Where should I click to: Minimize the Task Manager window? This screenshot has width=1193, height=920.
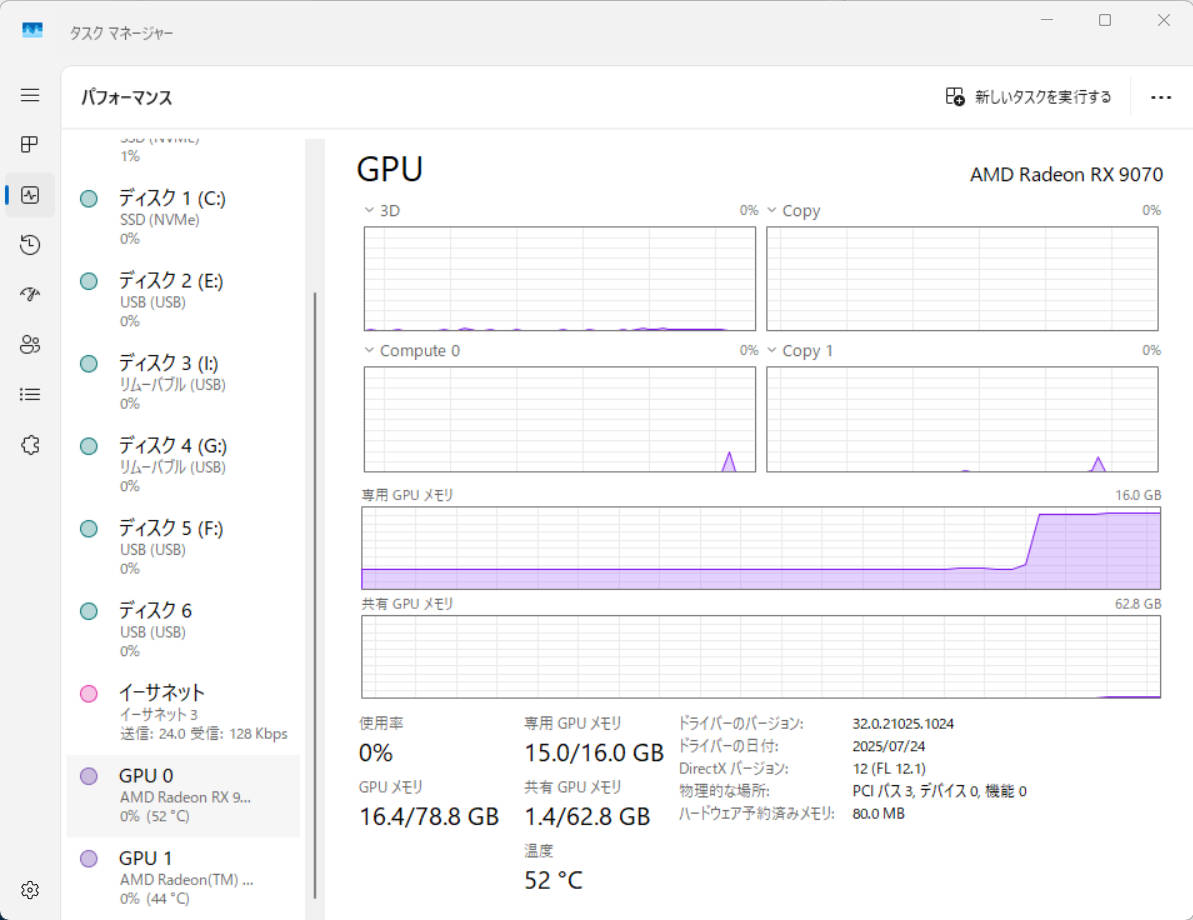tap(1047, 20)
